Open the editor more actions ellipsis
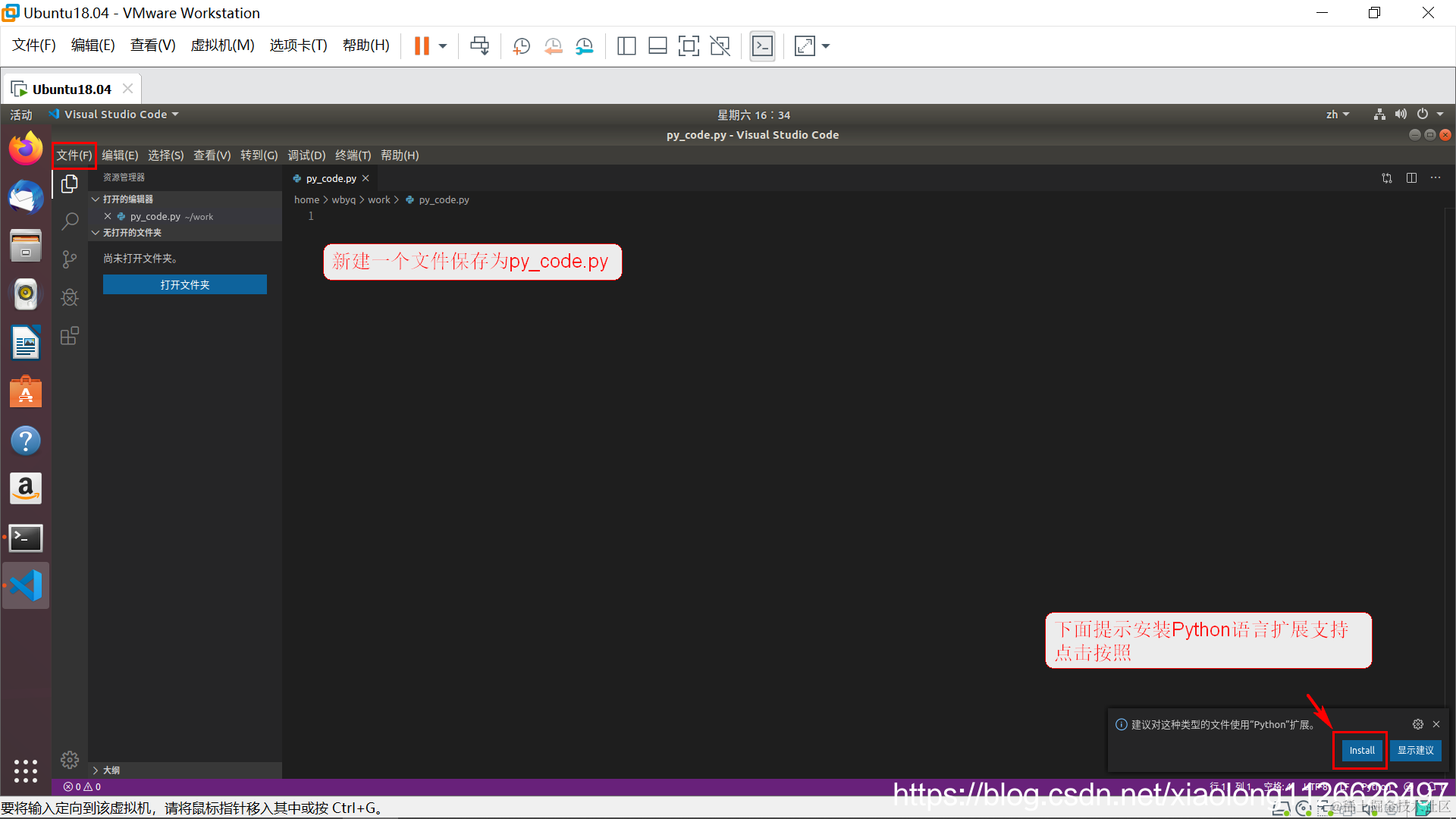The width and height of the screenshot is (1456, 819). pos(1436,178)
